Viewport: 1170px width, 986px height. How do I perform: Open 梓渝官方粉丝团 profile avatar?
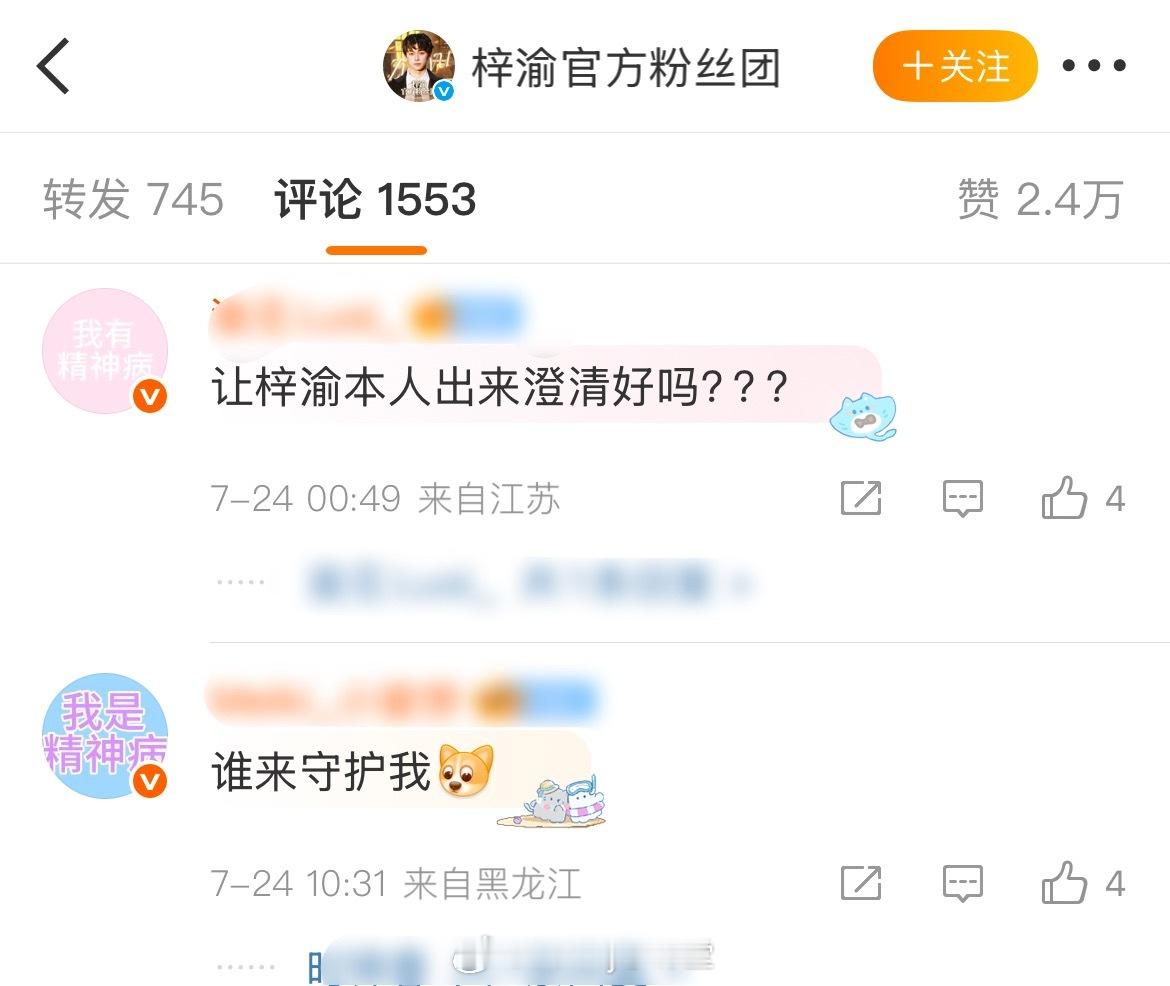point(419,66)
